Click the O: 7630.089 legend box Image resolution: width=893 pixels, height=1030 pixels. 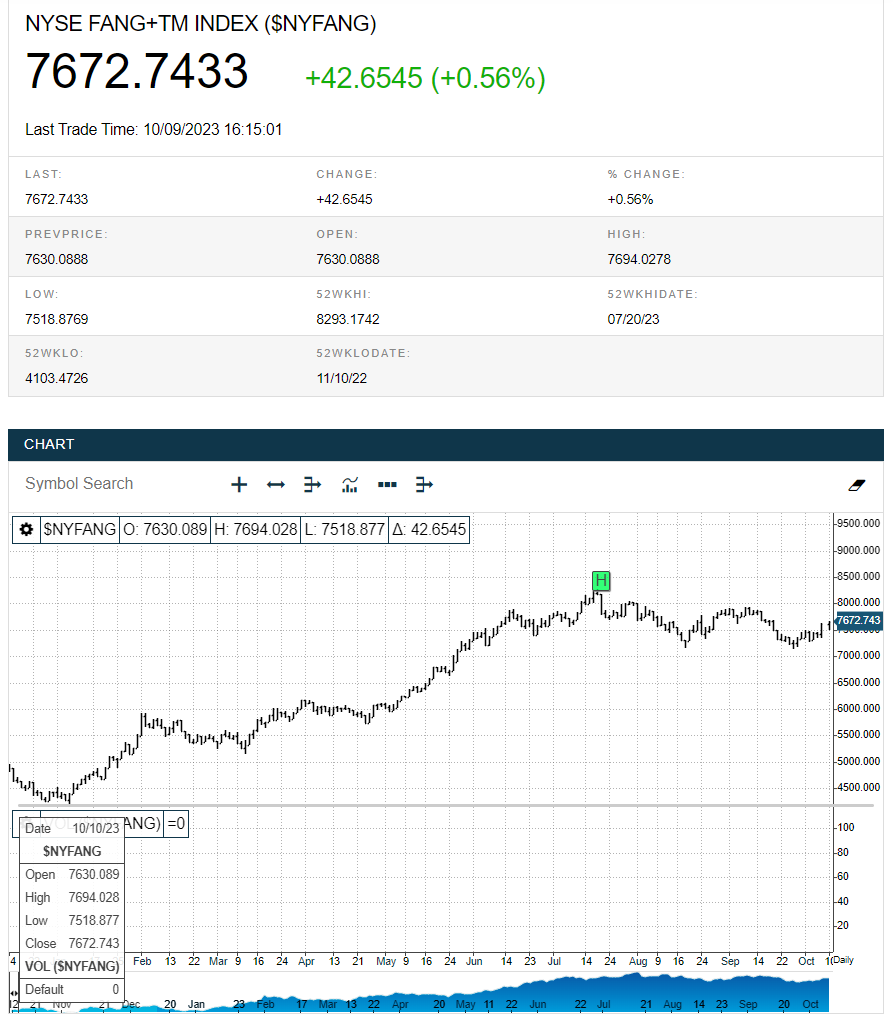tap(165, 529)
